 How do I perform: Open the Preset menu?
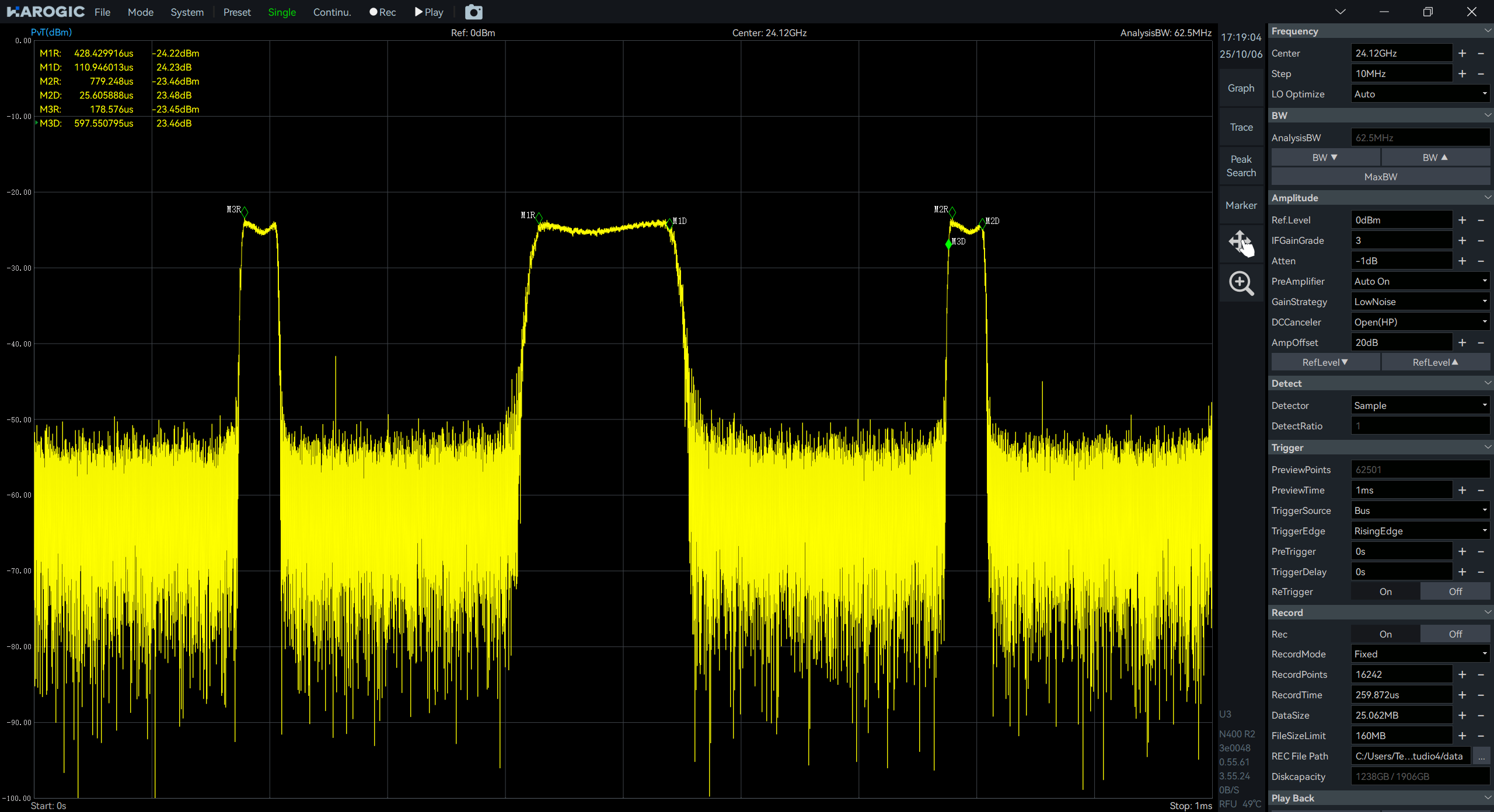[x=237, y=12]
